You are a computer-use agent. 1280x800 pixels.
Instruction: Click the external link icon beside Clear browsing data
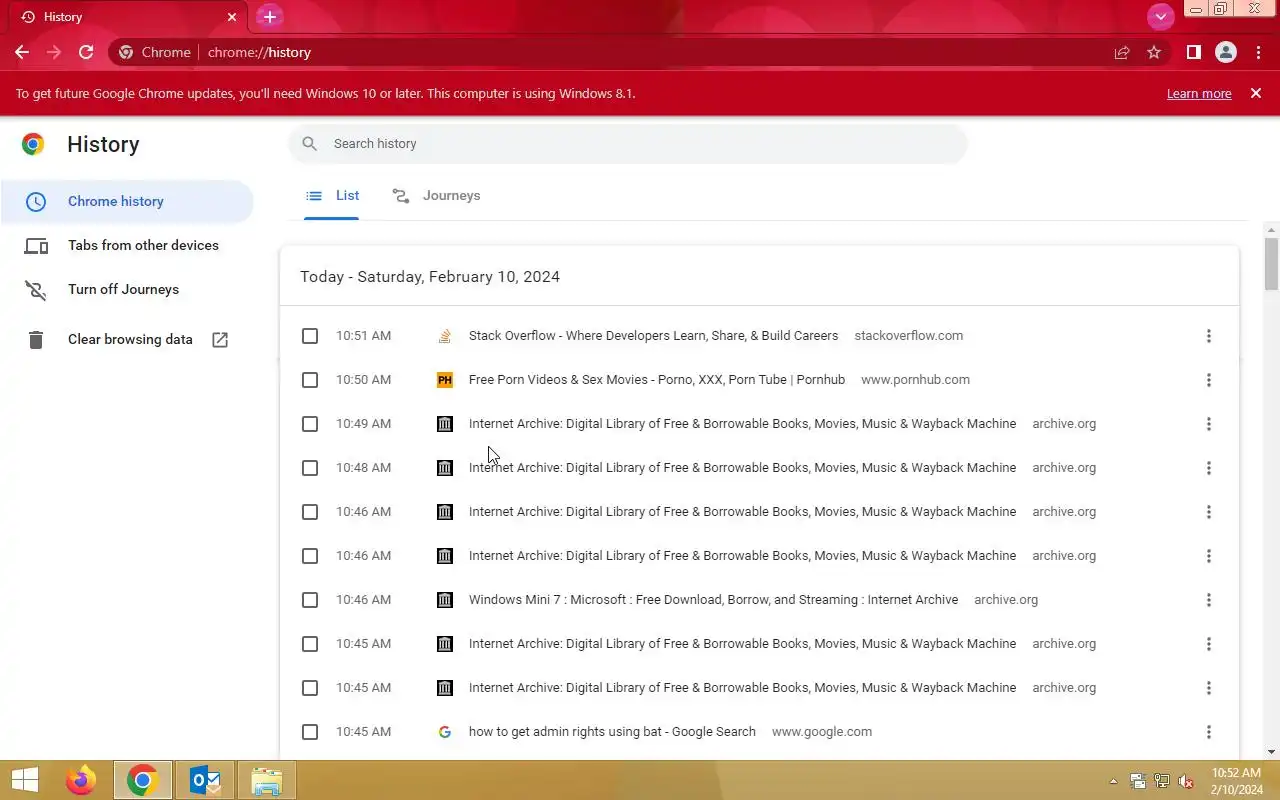[220, 340]
